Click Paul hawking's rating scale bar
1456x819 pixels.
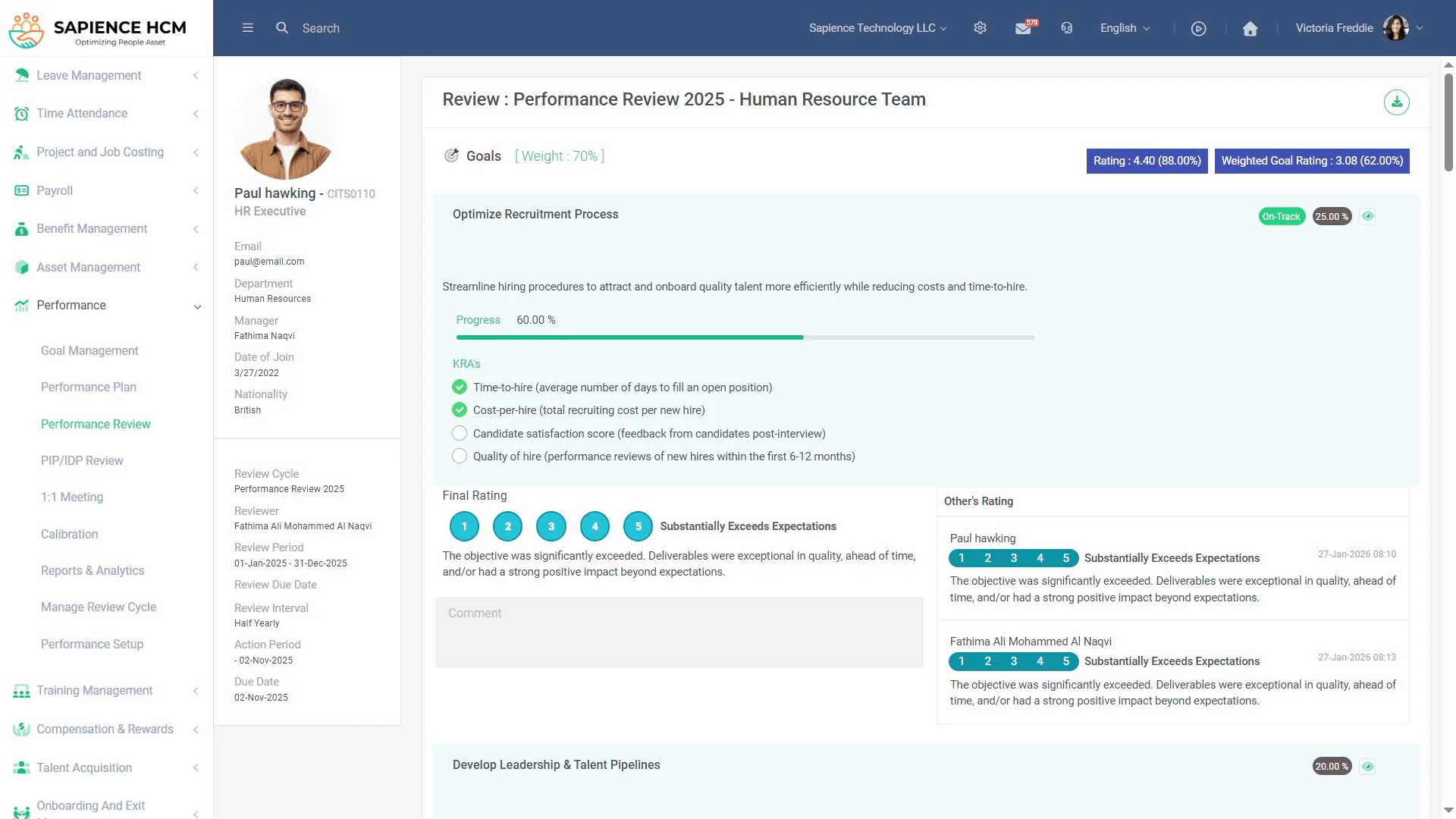tap(1014, 558)
